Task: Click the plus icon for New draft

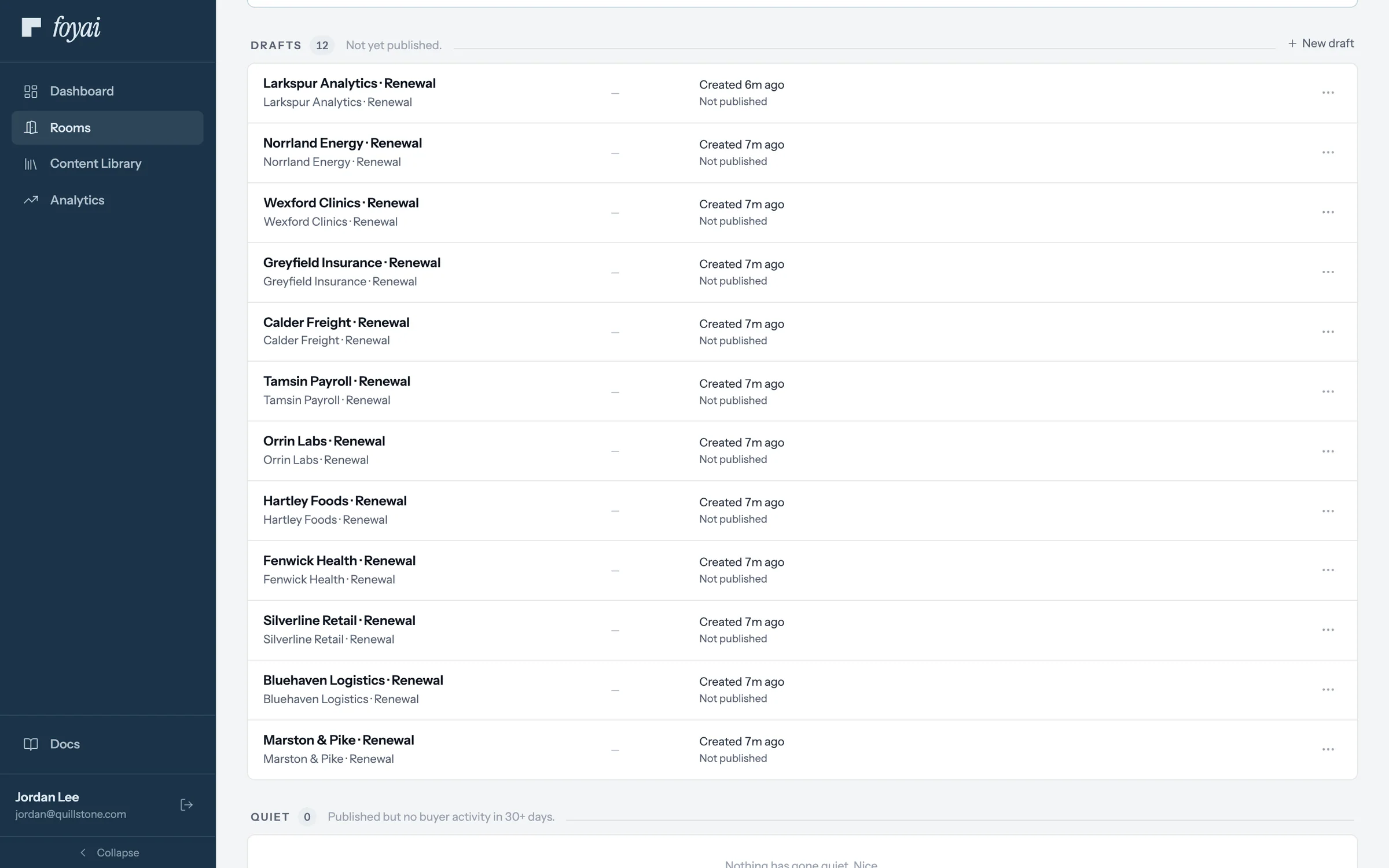Action: pyautogui.click(x=1292, y=43)
